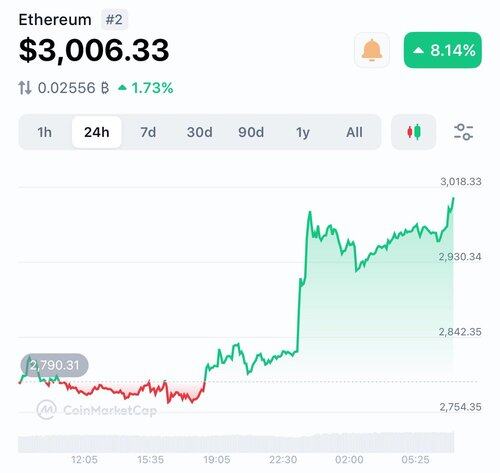This screenshot has width=500, height=473.
Task: Show the All time range
Action: (x=354, y=132)
